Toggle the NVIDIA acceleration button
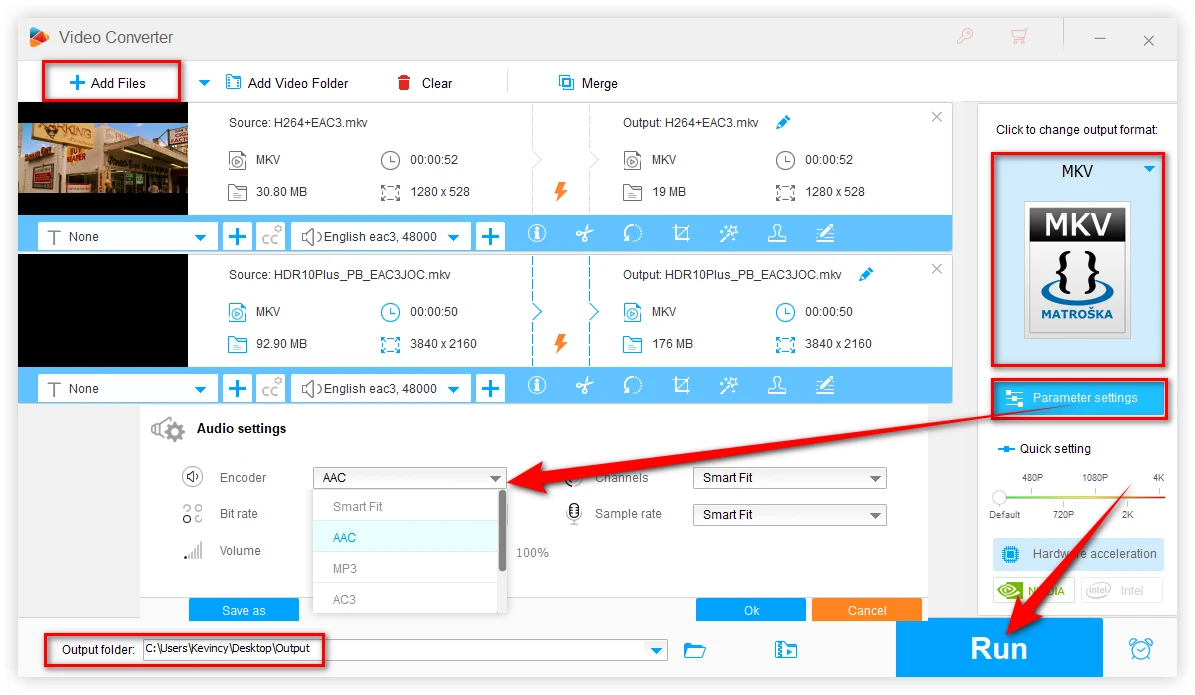This screenshot has height=695, width=1195. point(1034,590)
